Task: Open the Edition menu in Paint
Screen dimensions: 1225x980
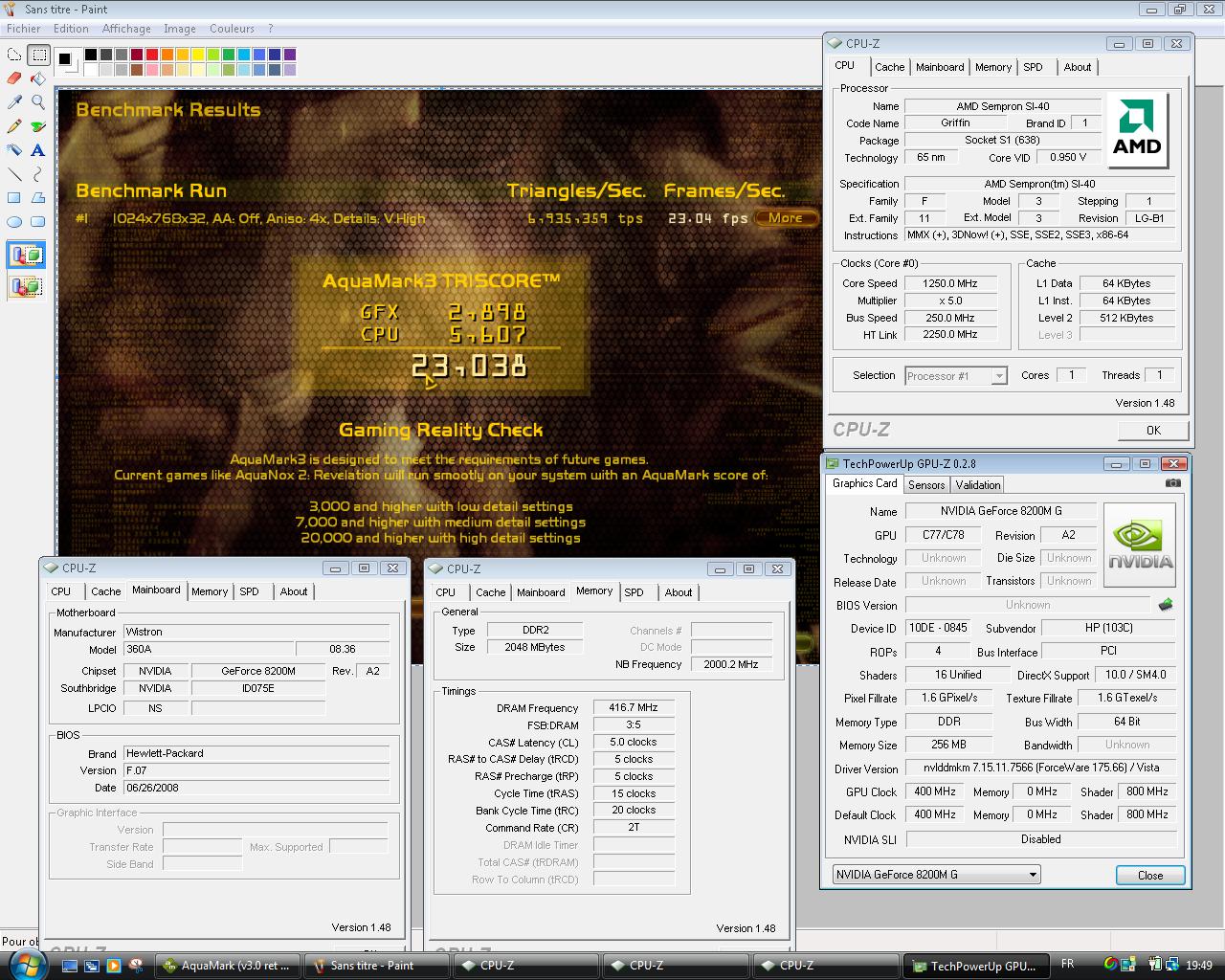Action: [71, 29]
